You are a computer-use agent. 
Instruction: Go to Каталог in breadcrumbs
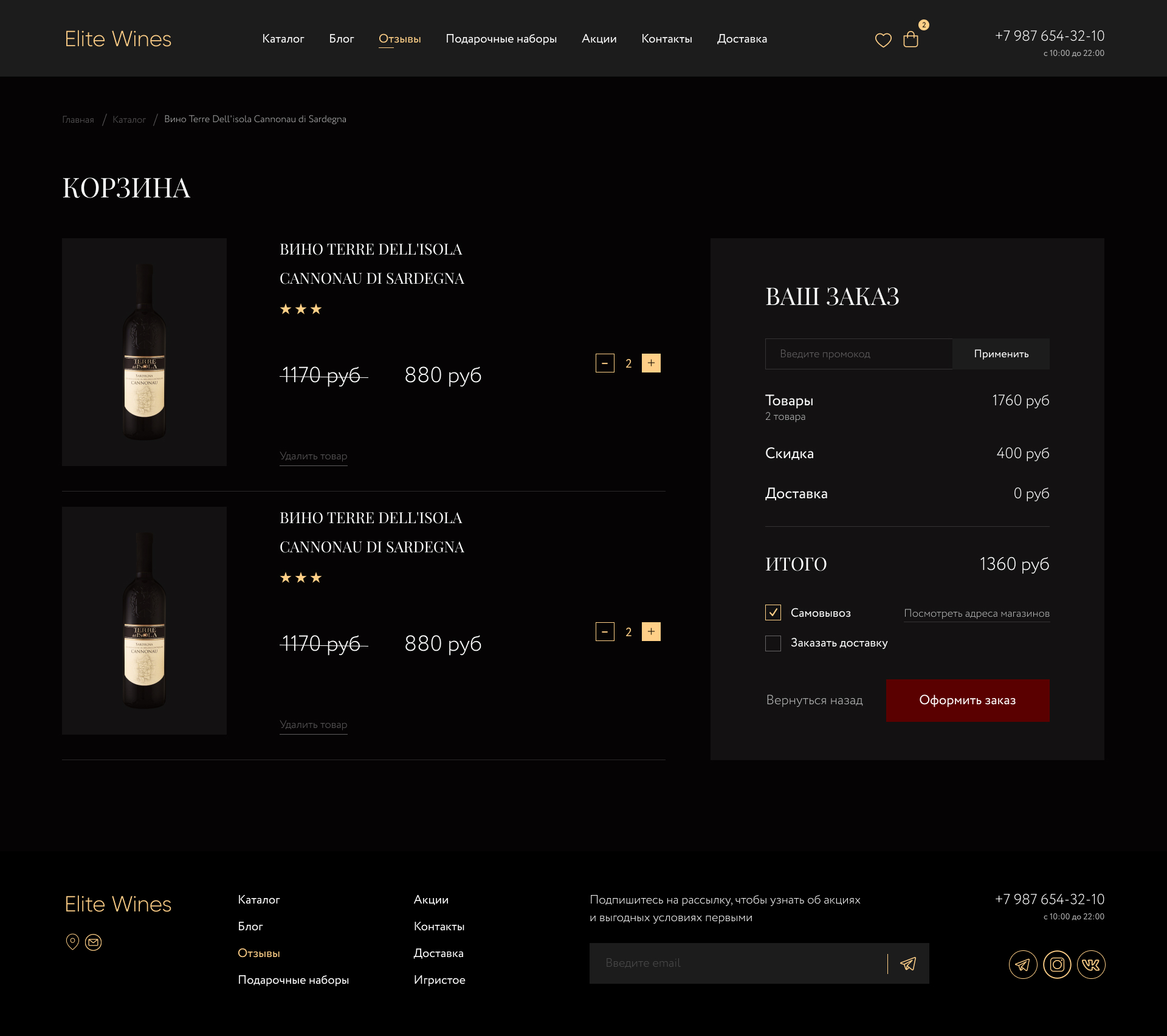[129, 120]
